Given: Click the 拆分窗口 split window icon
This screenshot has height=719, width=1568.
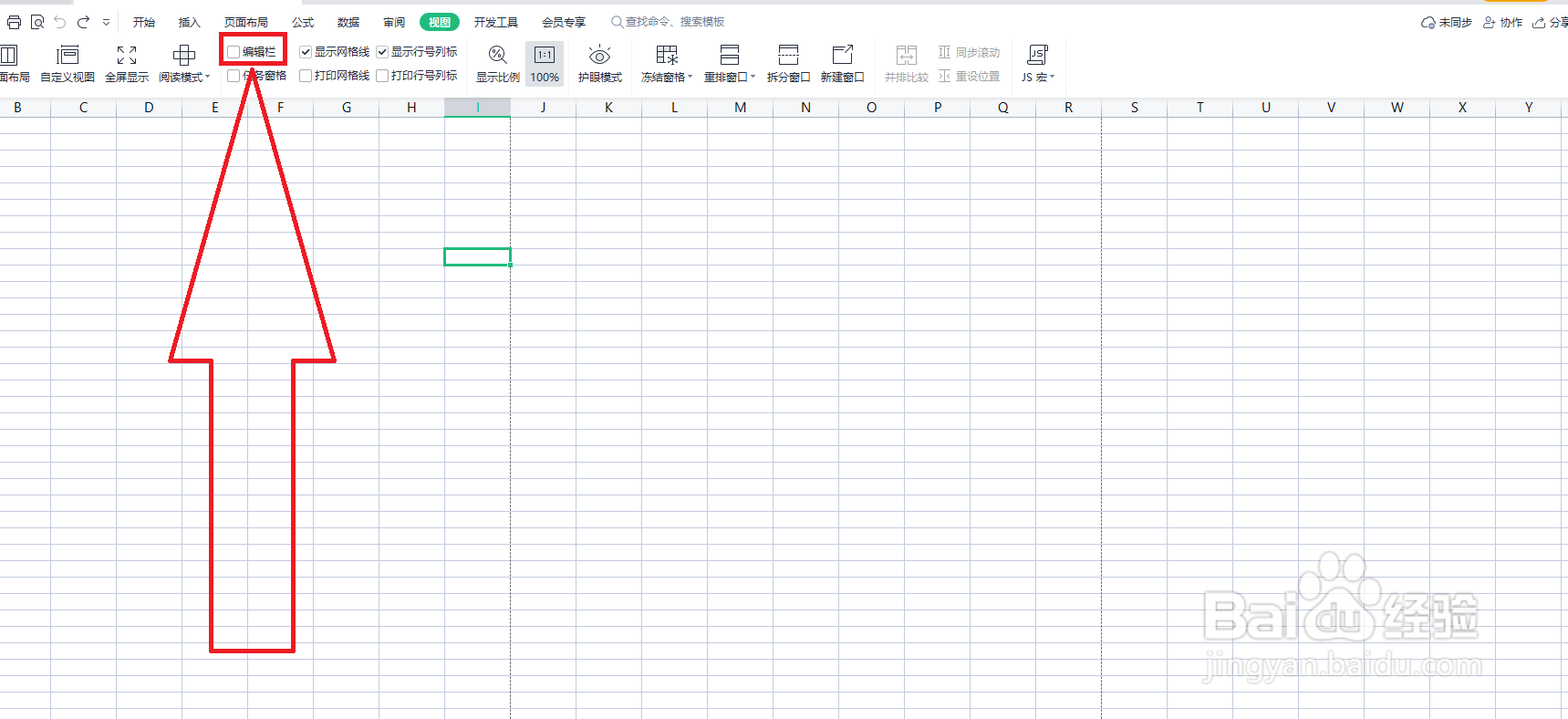Looking at the screenshot, I should coord(788,55).
